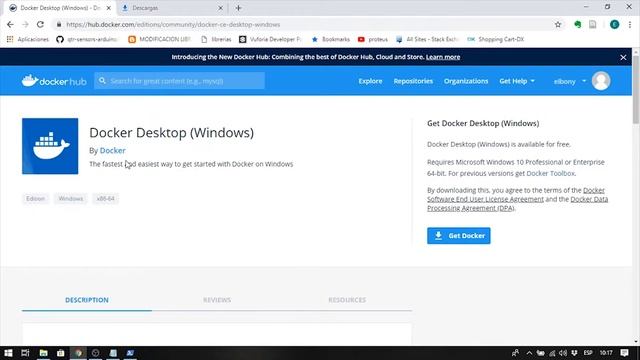Screen dimensions: 640x360
Task: Open the notification center icon
Action: coord(624,353)
